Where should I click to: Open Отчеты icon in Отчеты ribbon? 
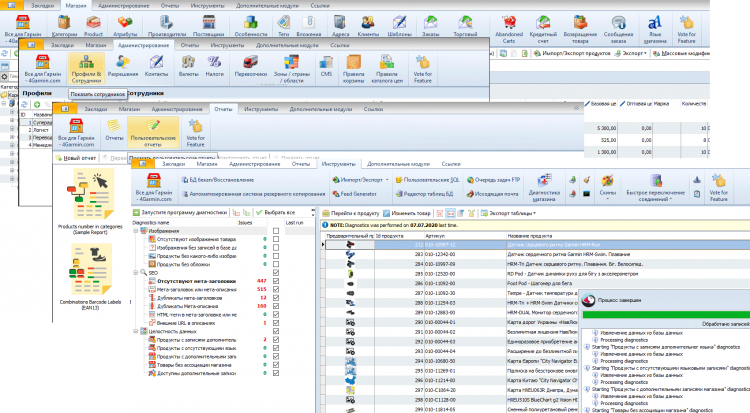click(x=114, y=130)
